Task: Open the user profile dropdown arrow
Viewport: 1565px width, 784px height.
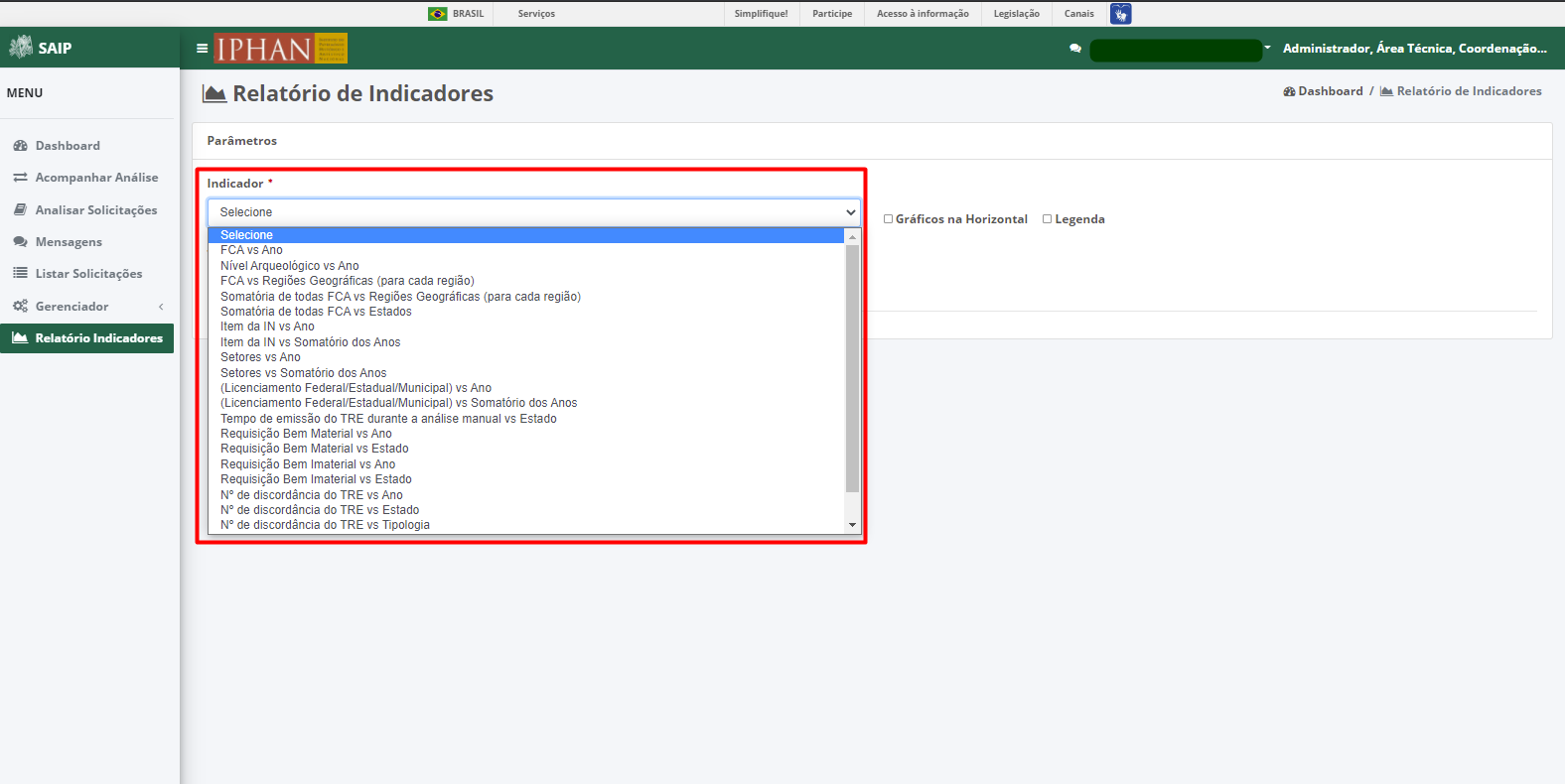Action: click(1268, 48)
